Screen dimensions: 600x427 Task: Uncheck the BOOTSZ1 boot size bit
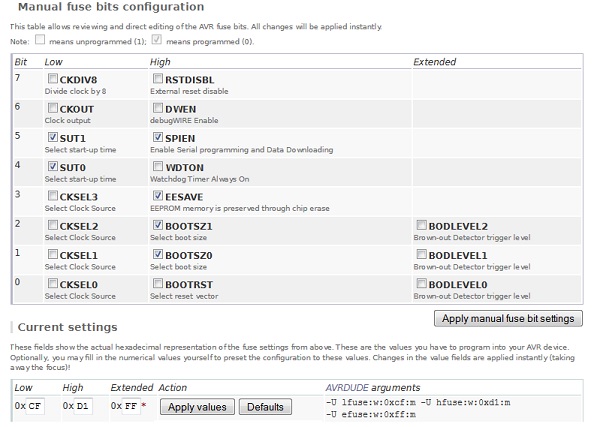pos(158,225)
